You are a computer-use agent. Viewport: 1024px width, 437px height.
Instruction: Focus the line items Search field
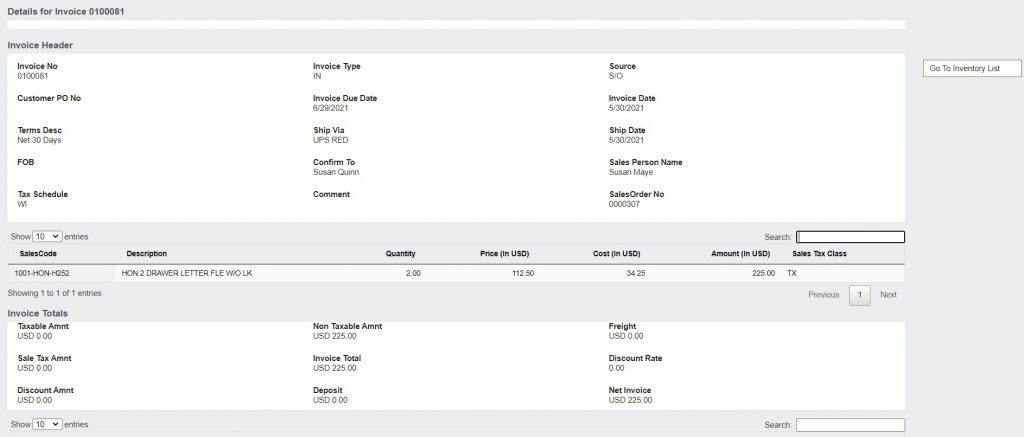[x=850, y=237]
